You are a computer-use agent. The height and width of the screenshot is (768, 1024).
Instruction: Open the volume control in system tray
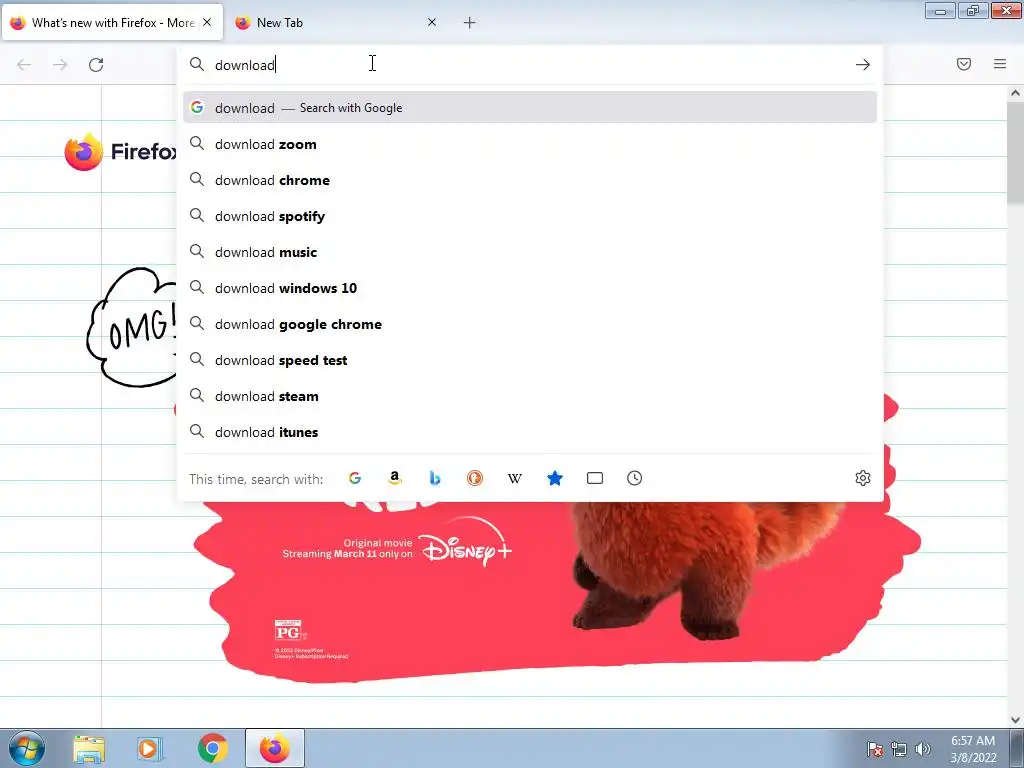click(923, 749)
